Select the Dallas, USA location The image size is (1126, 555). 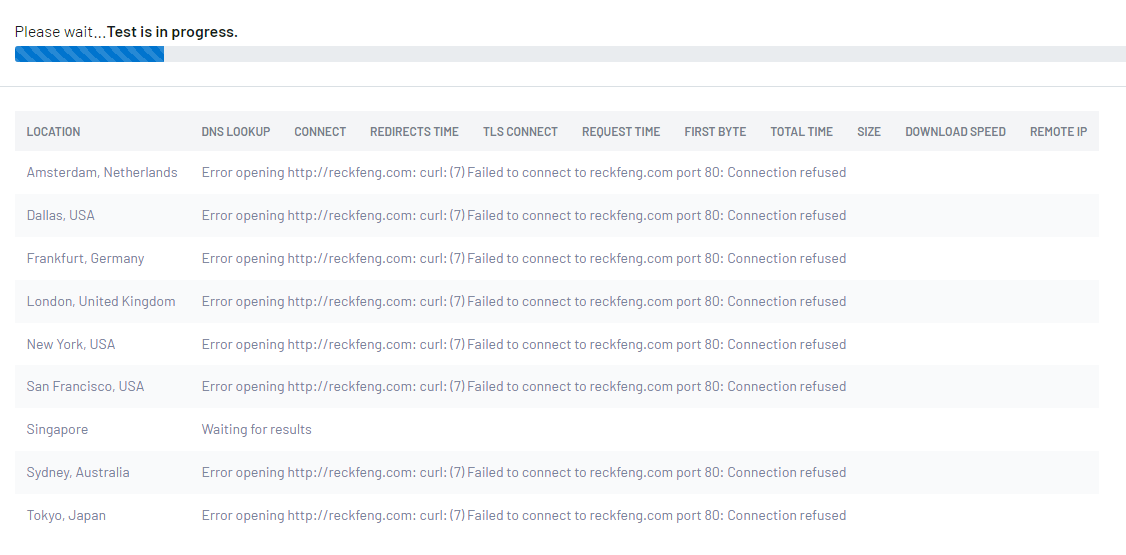(60, 215)
